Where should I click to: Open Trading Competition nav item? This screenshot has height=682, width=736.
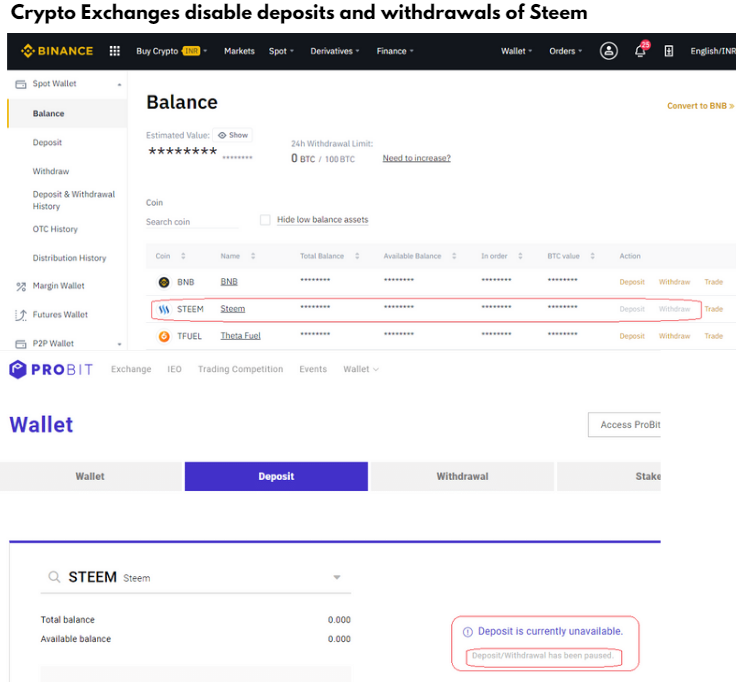pyautogui.click(x=240, y=369)
